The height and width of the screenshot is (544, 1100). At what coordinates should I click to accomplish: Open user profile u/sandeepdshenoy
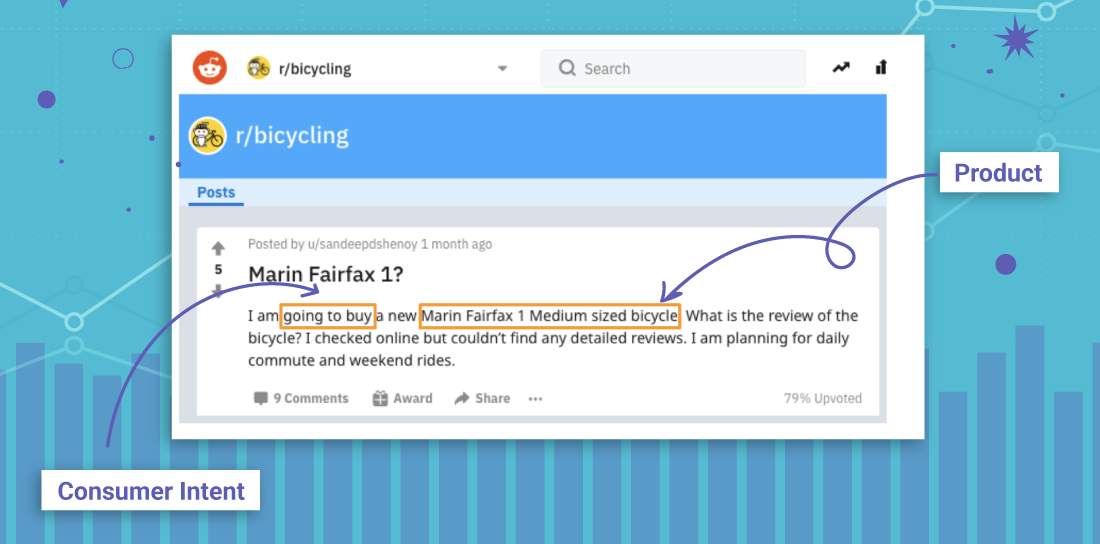point(363,244)
